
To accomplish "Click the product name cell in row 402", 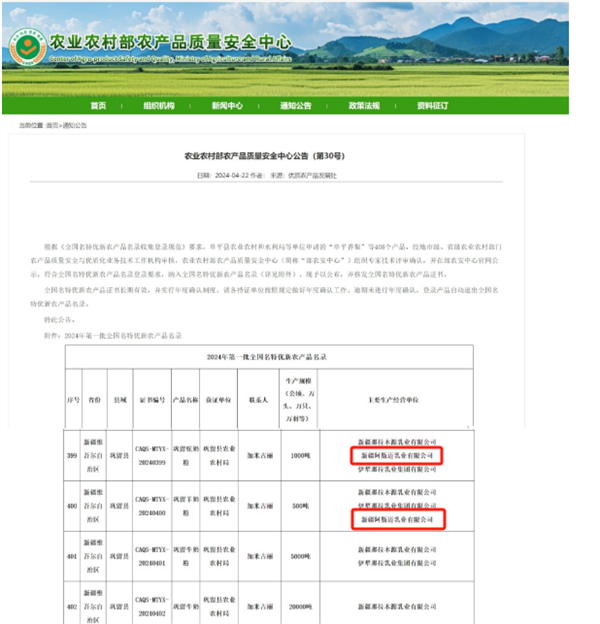I will point(186,607).
